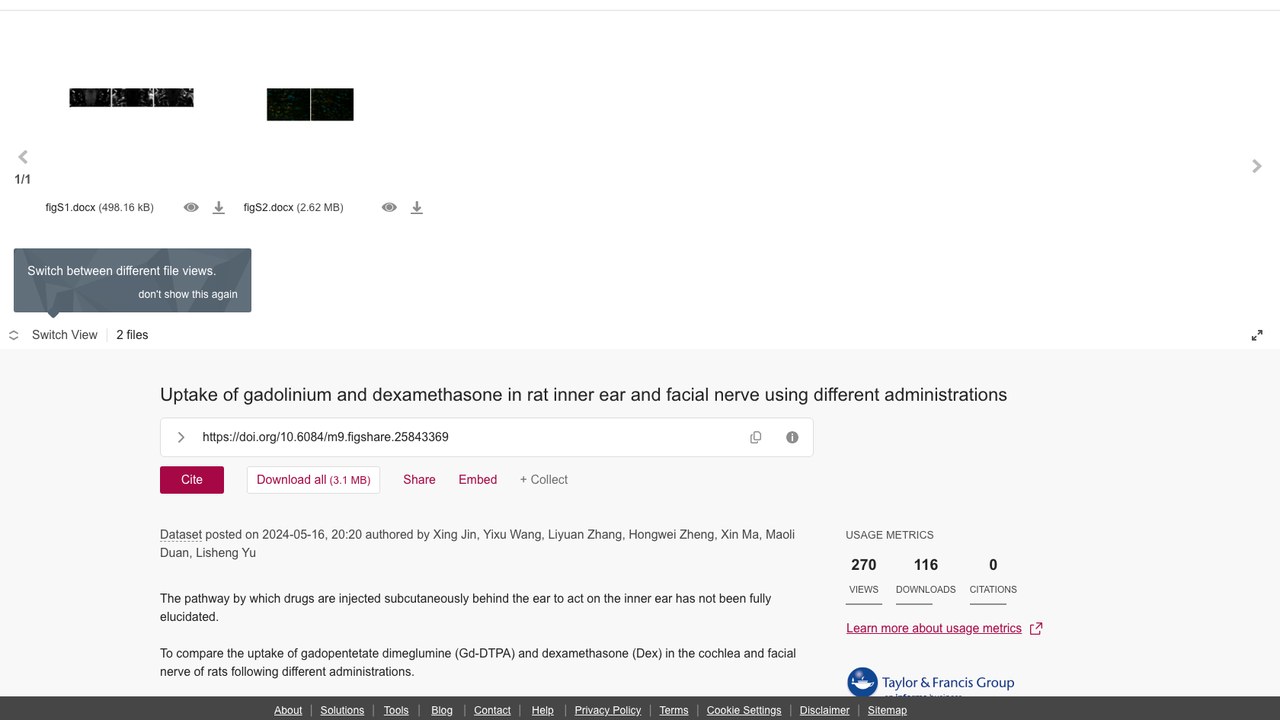The width and height of the screenshot is (1280, 720).
Task: Click the Dataset item type label
Action: (181, 535)
